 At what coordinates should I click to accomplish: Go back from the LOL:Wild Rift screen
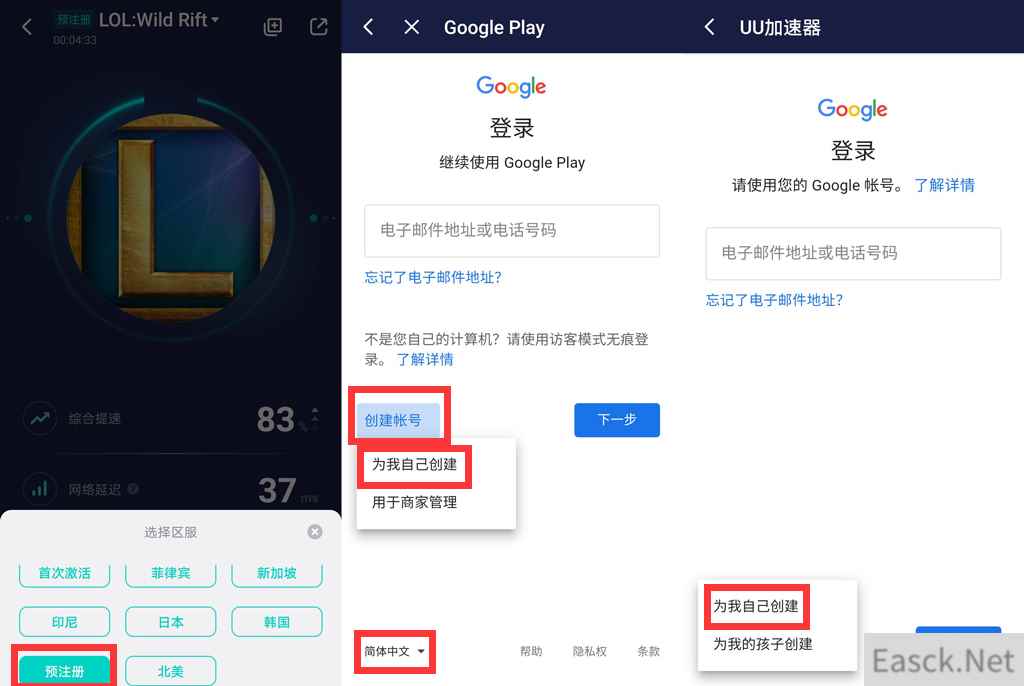(27, 27)
